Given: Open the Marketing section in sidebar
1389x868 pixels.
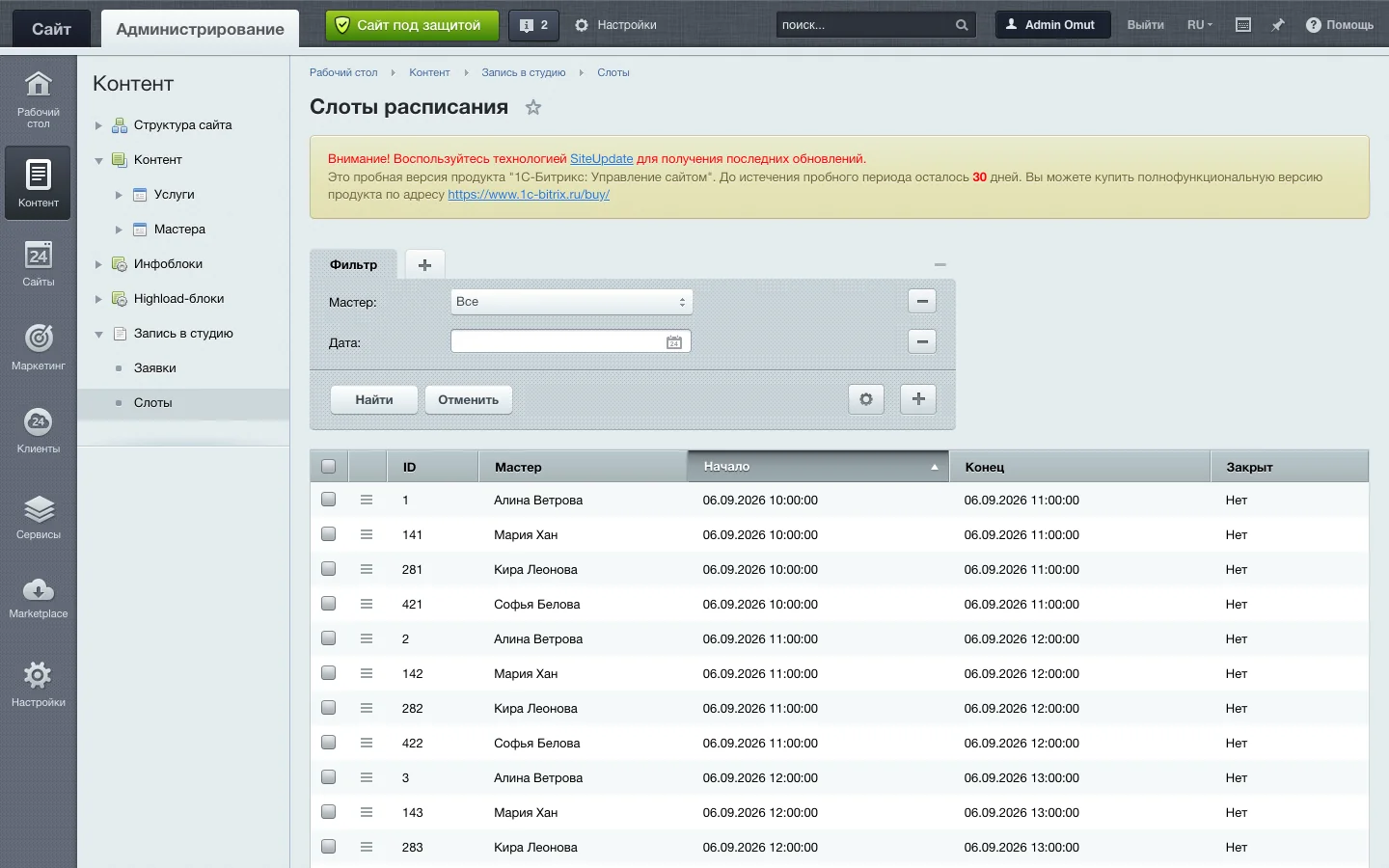Looking at the screenshot, I should click(x=39, y=347).
